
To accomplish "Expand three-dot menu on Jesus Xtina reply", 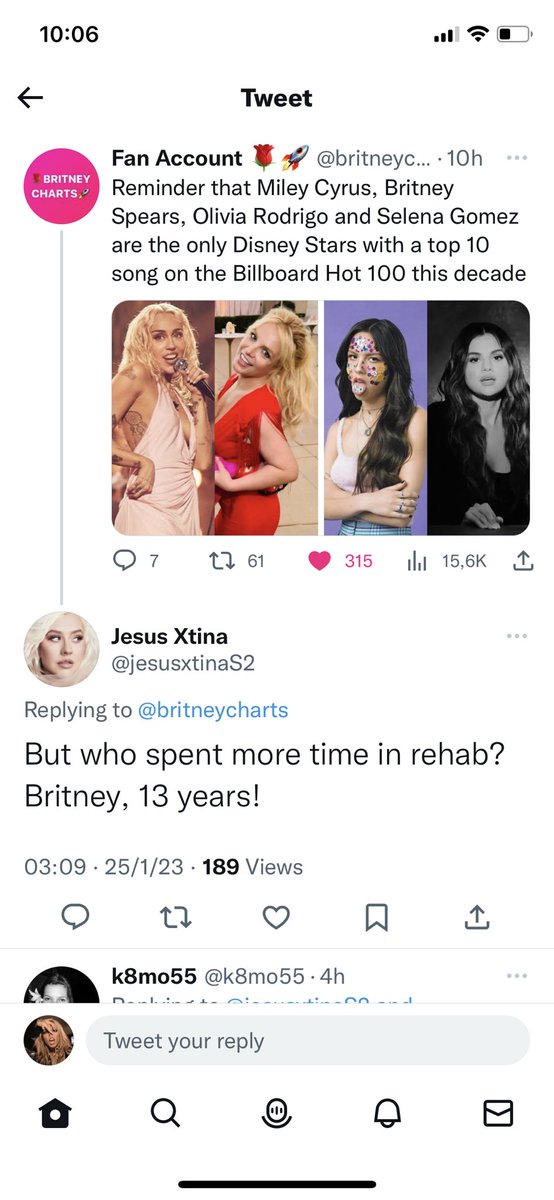I will pyautogui.click(x=517, y=636).
